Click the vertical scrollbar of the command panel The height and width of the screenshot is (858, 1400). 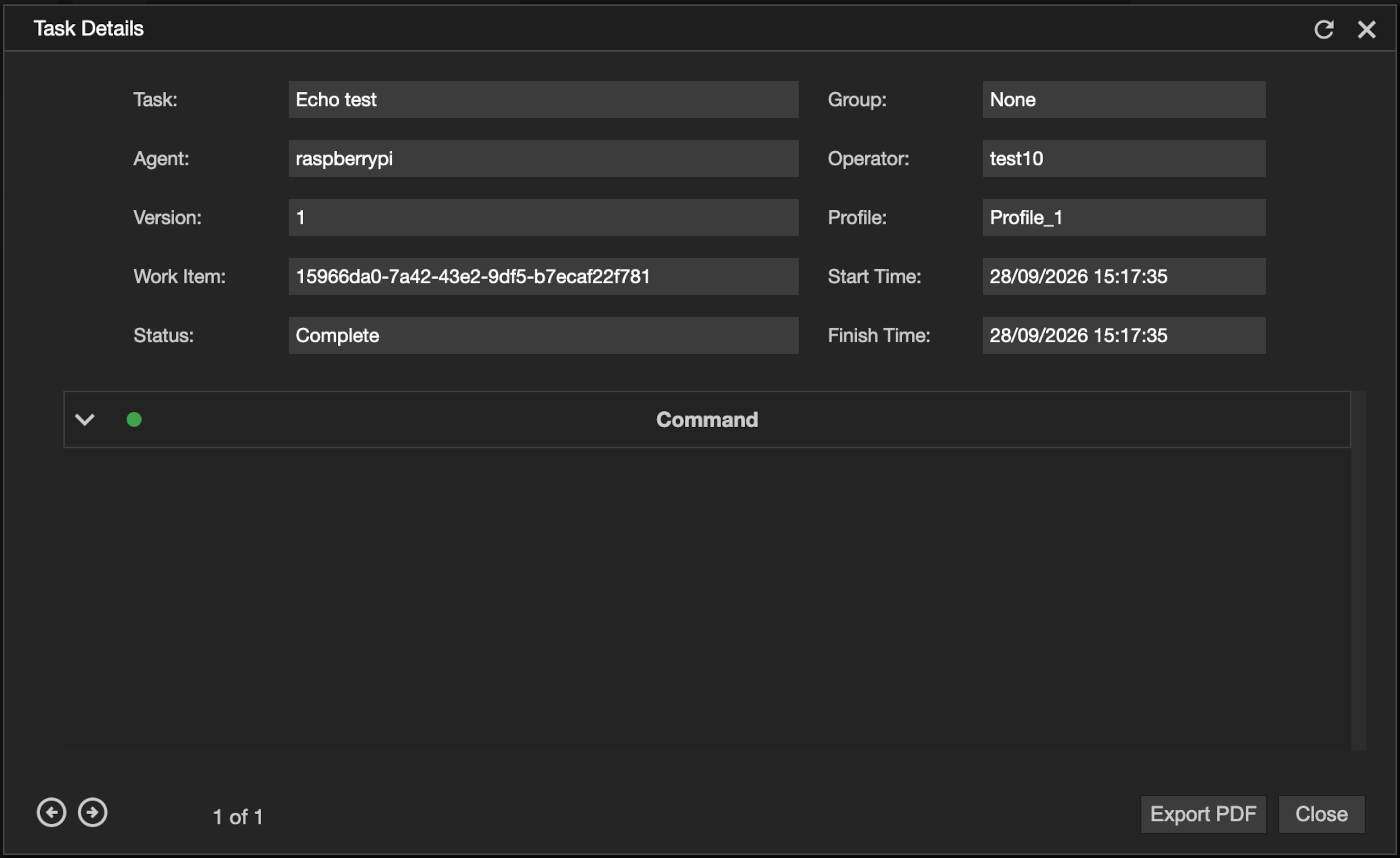click(1358, 570)
